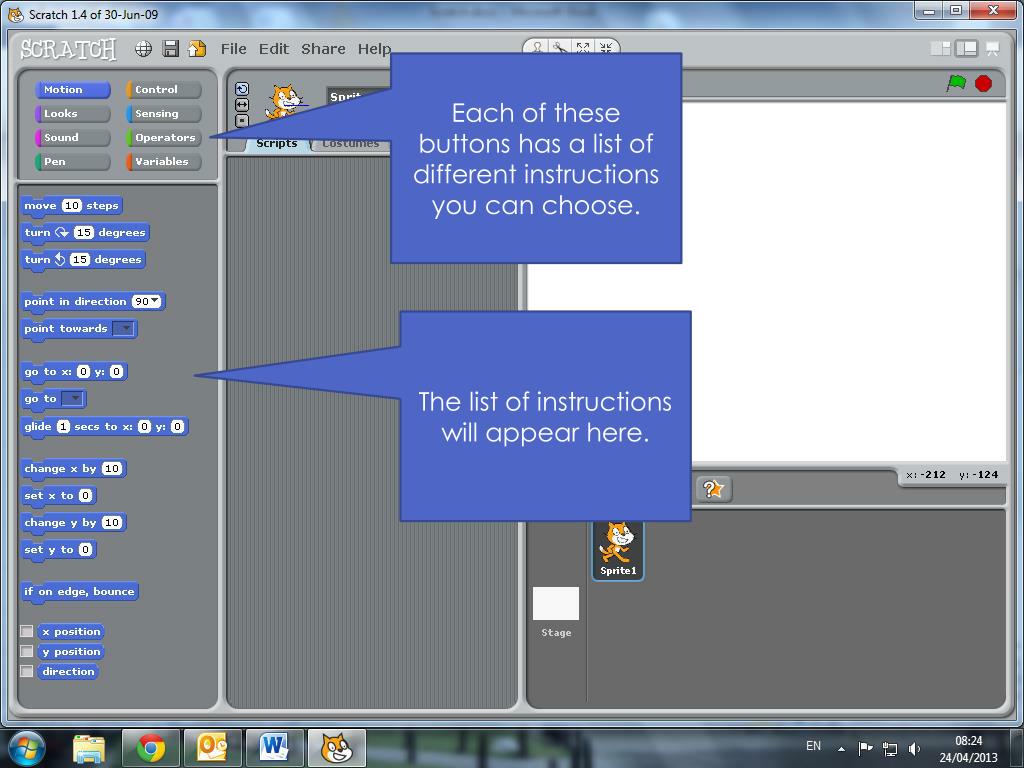This screenshot has height=768, width=1024.
Task: Click the Scratch cat taskbar icon
Action: (336, 748)
